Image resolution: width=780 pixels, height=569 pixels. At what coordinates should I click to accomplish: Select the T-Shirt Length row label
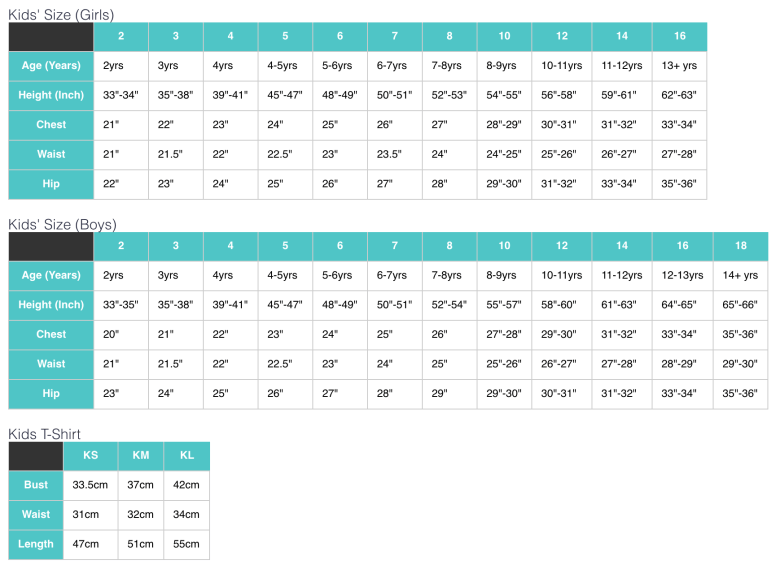(36, 545)
